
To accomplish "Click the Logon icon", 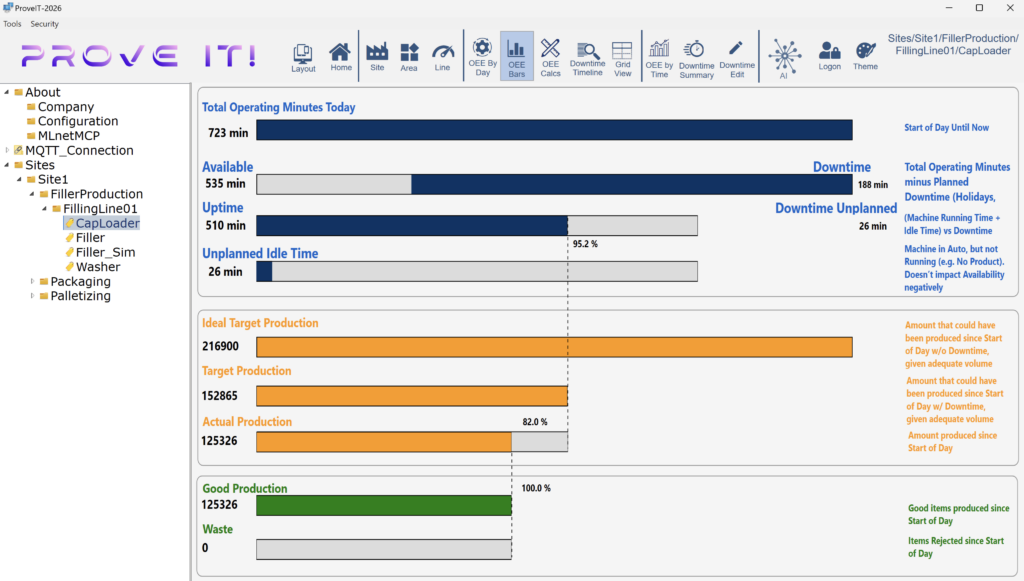I will click(829, 56).
